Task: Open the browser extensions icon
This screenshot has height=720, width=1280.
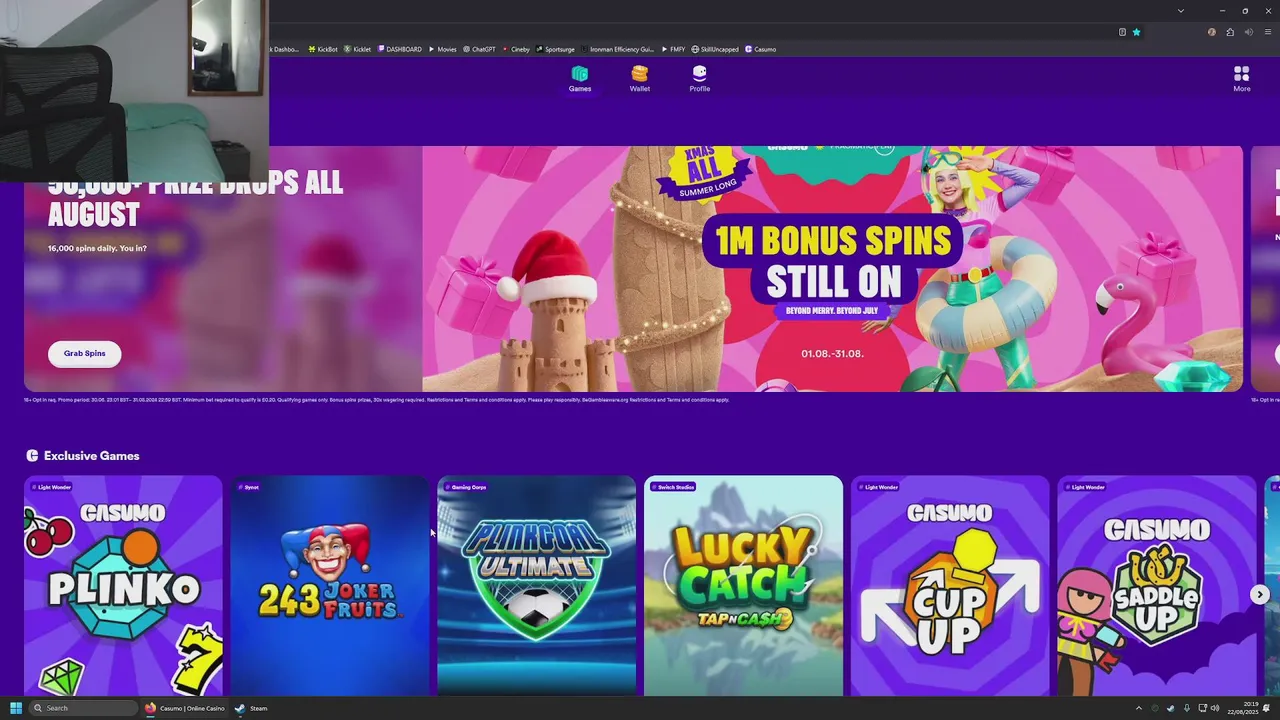Action: [x=1230, y=32]
